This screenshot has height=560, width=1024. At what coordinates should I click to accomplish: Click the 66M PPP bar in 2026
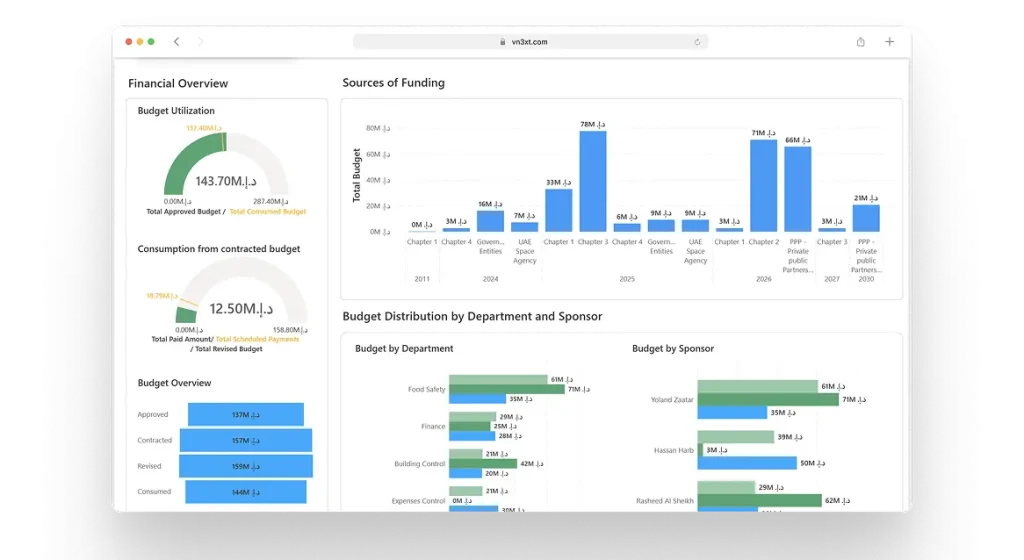[x=797, y=189]
